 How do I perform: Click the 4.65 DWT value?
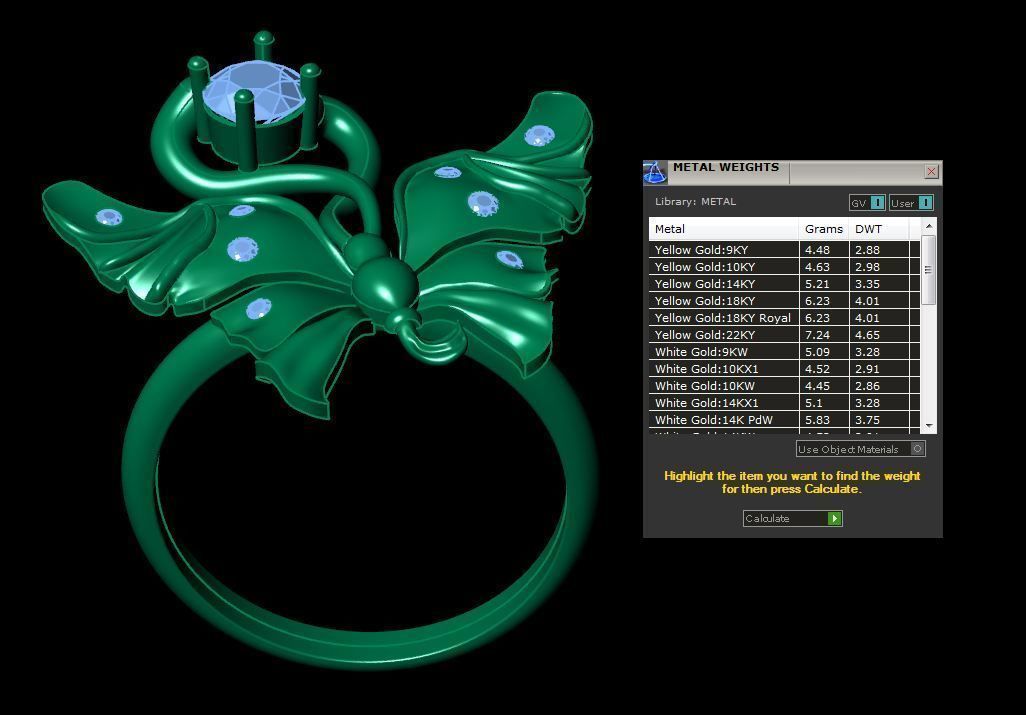(x=868, y=335)
